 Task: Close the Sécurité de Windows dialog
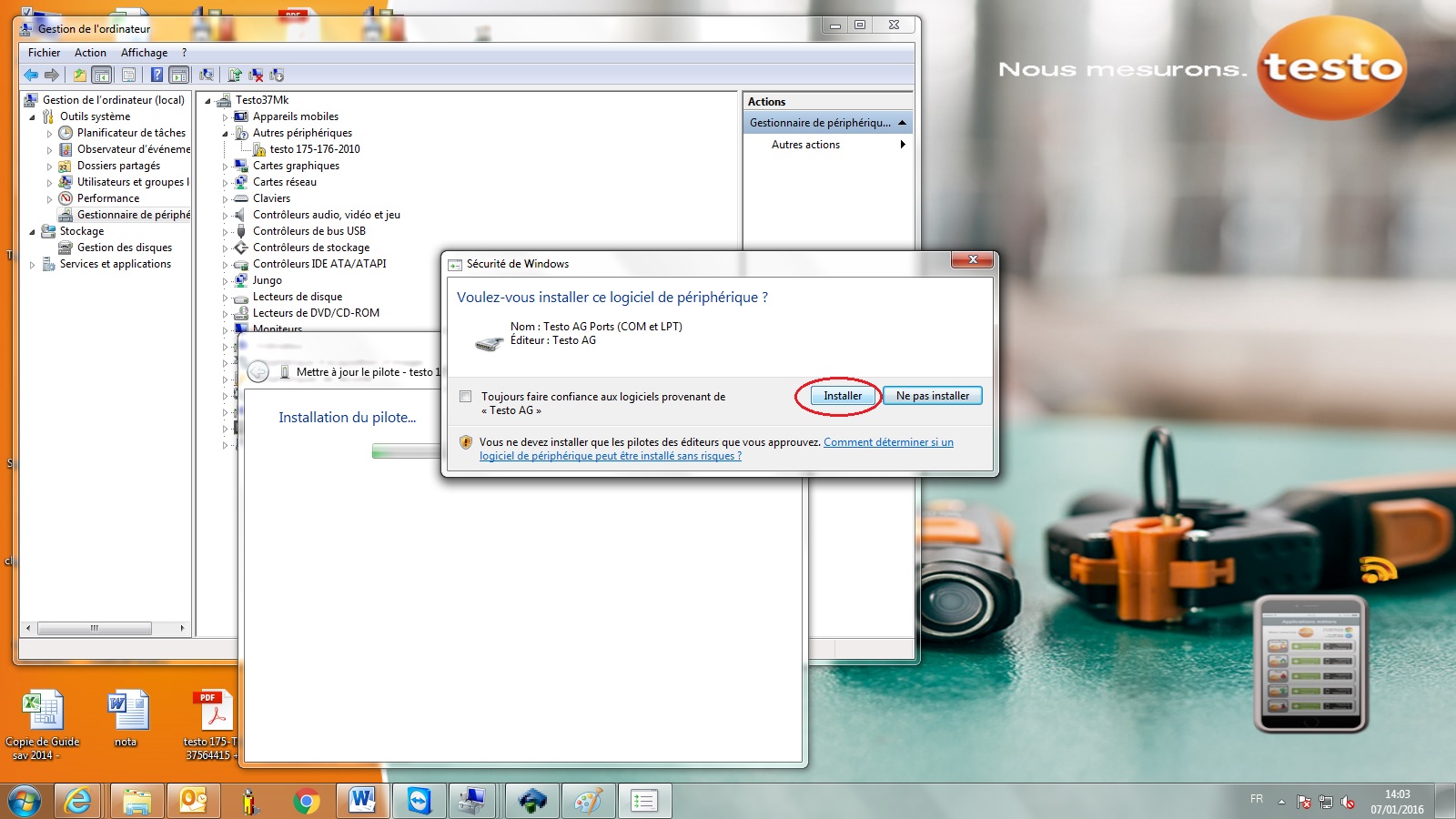(x=973, y=260)
